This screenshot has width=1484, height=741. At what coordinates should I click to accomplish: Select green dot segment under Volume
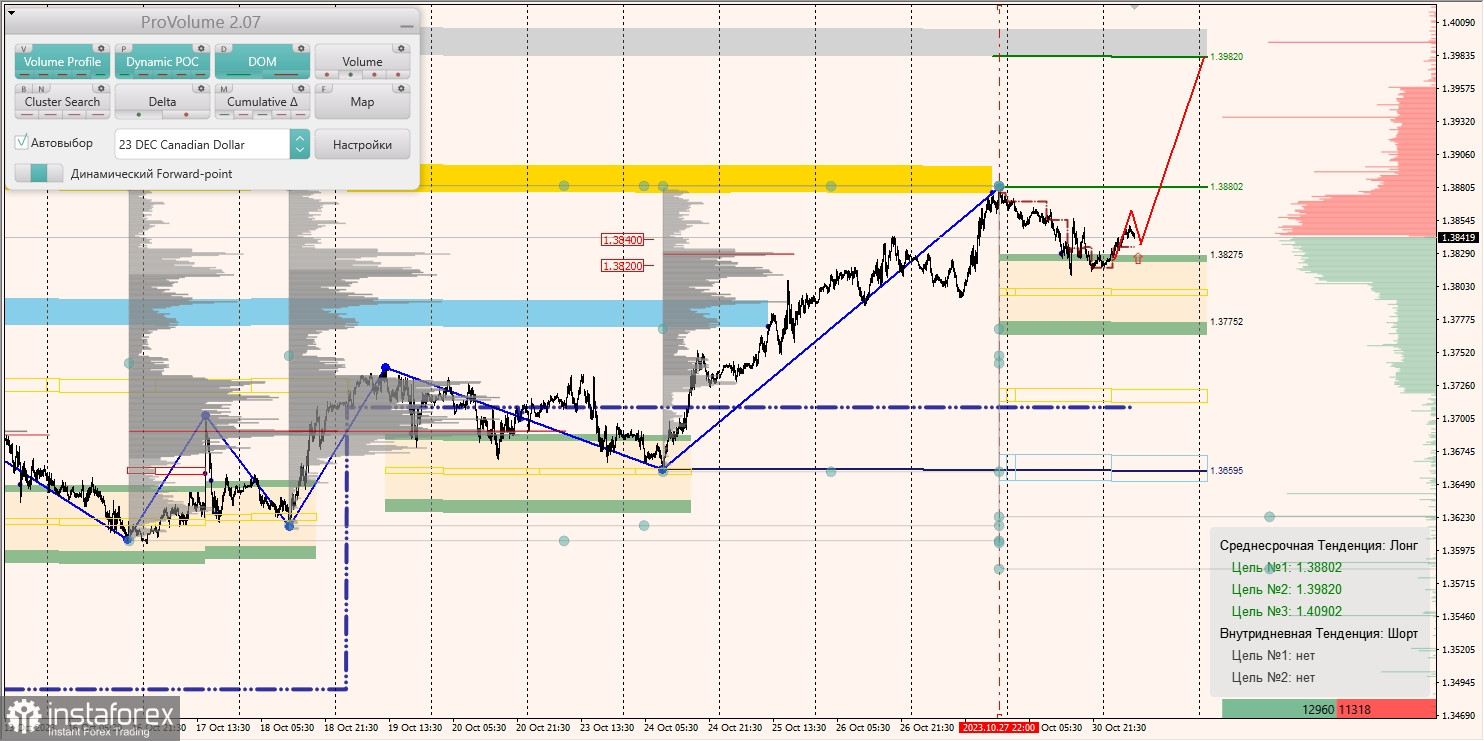point(351,75)
